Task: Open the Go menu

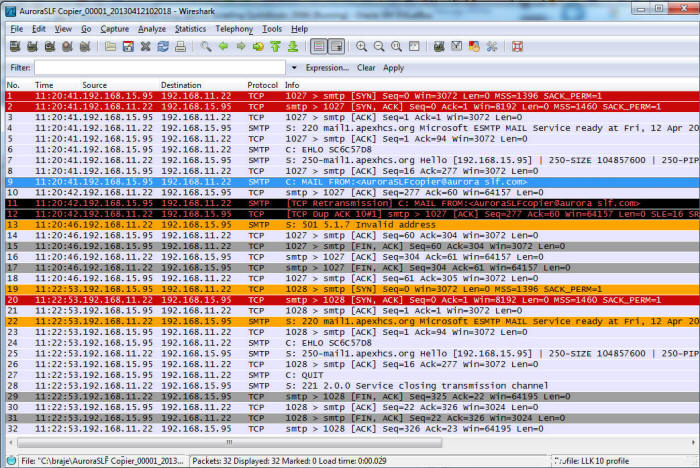Action: coord(86,29)
